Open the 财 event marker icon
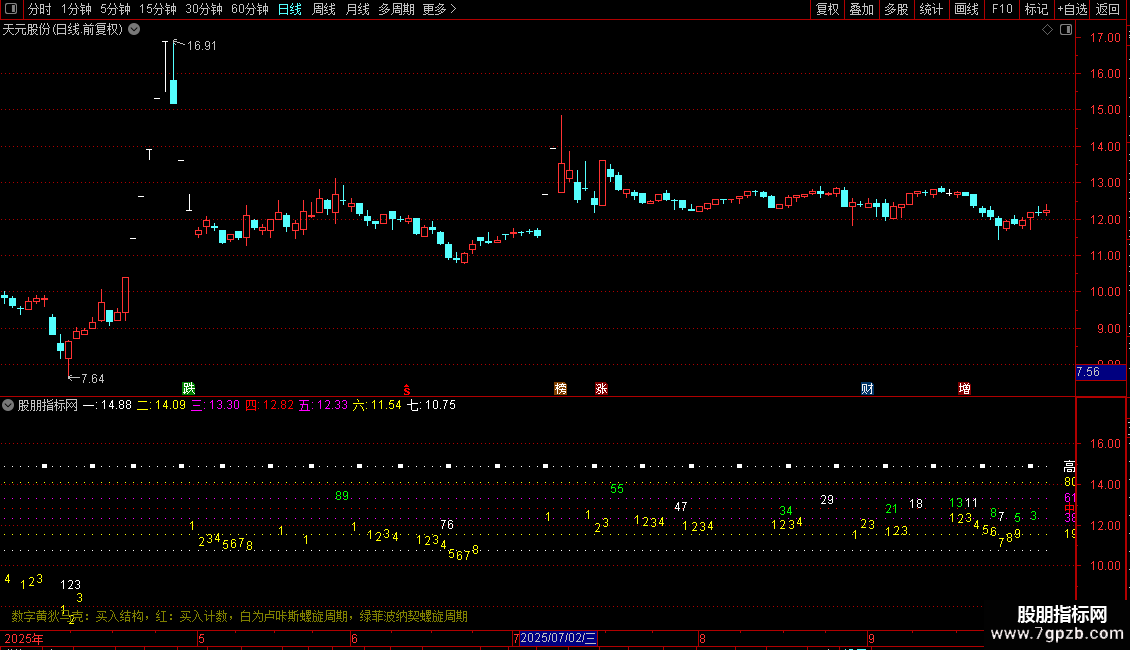The width and height of the screenshot is (1130, 650). point(867,388)
